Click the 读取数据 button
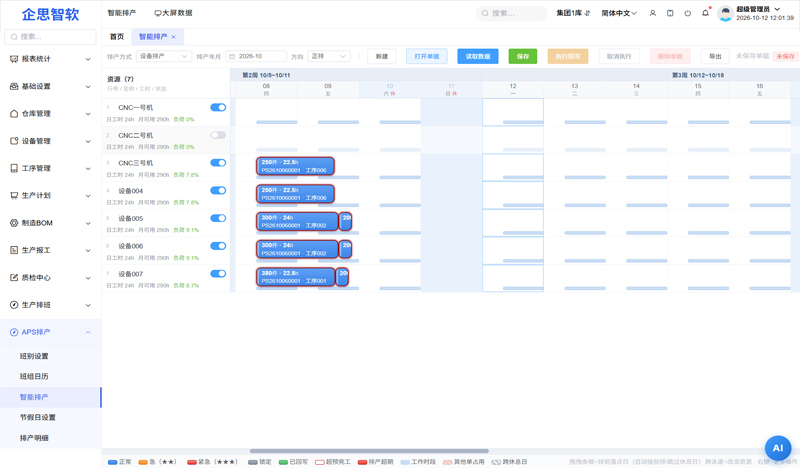This screenshot has height=470, width=800. tap(478, 56)
